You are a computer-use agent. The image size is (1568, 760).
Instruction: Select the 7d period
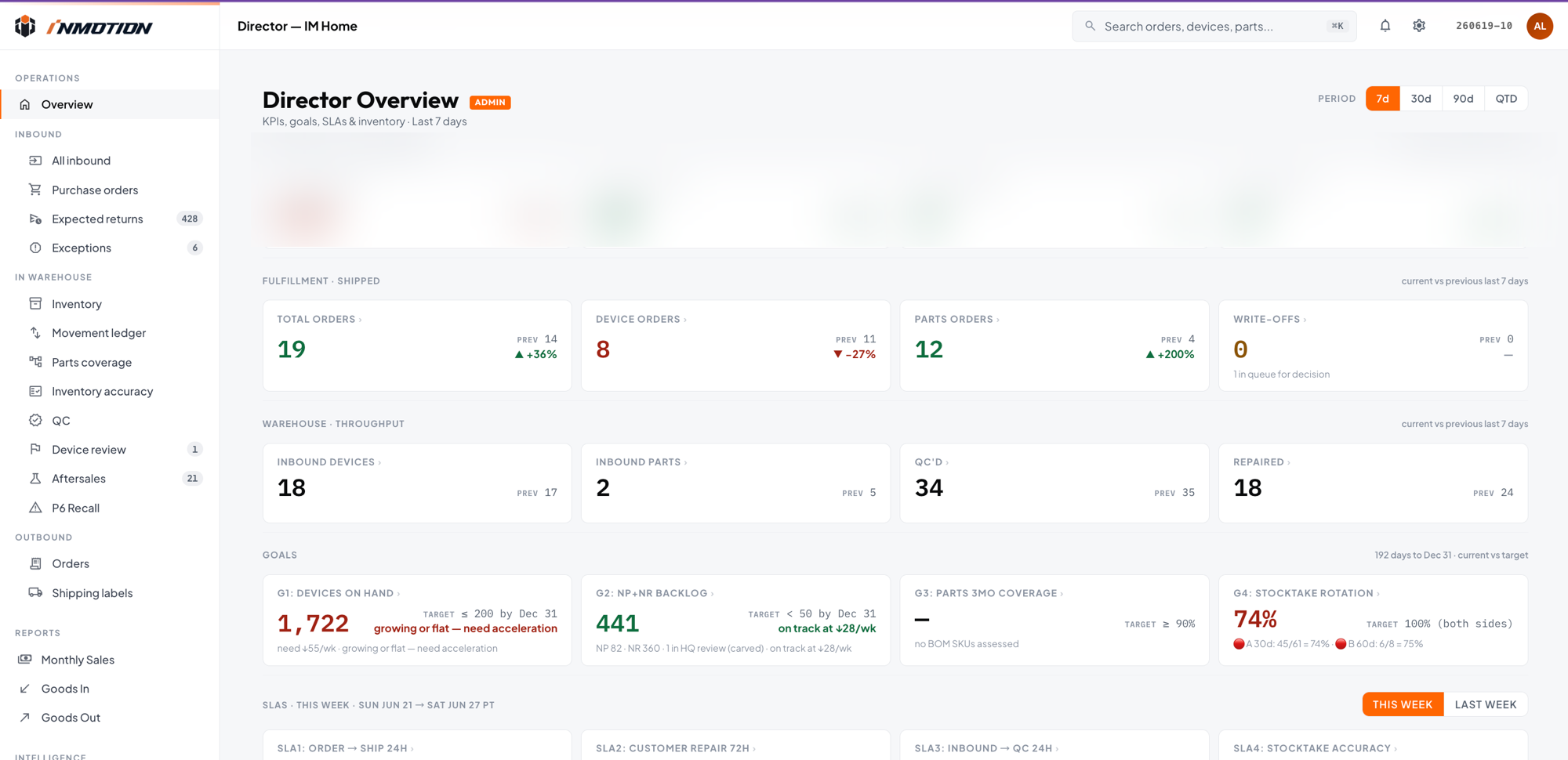1382,99
